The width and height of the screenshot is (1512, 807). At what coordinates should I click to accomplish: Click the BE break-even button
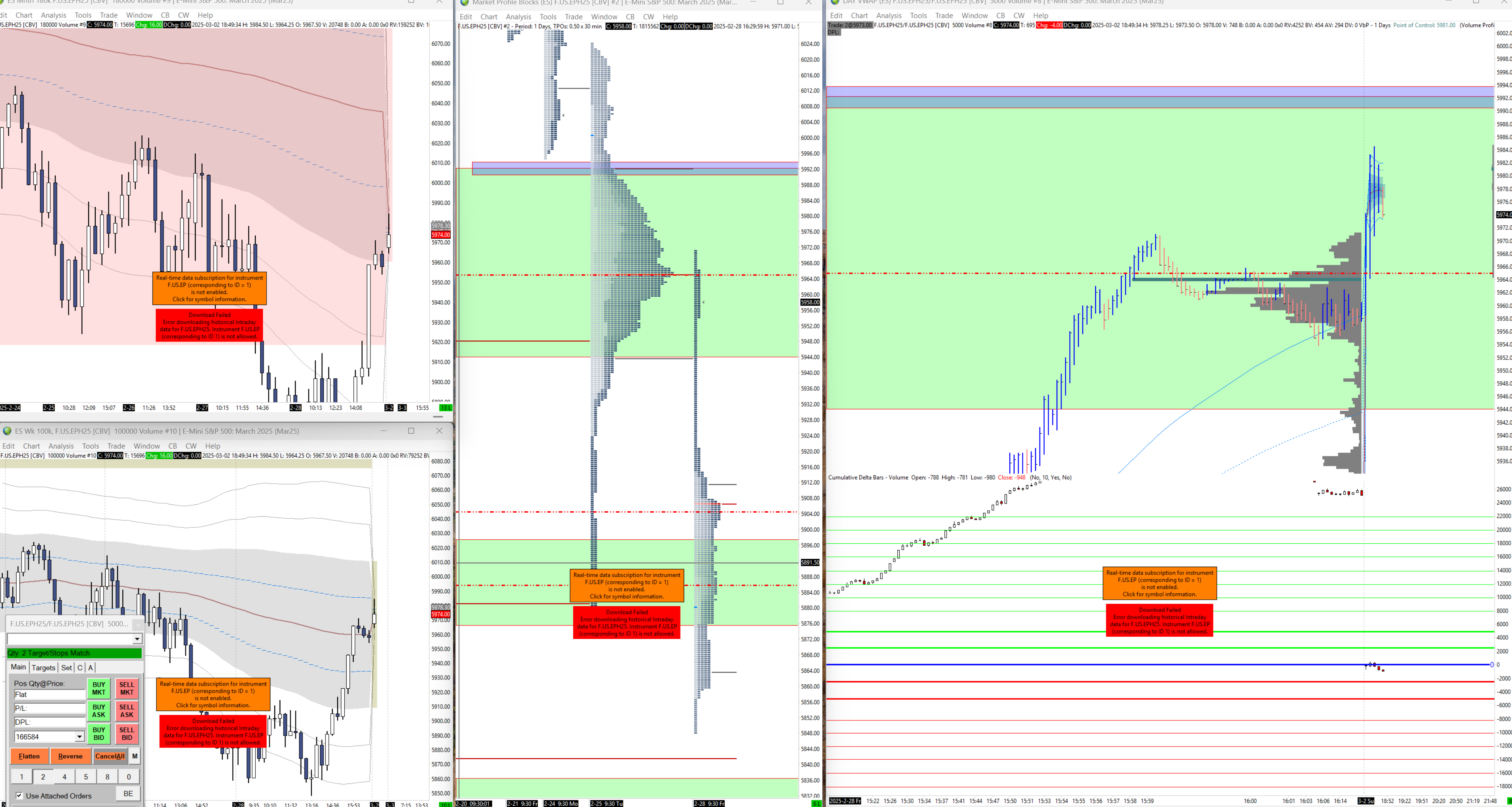click(128, 793)
